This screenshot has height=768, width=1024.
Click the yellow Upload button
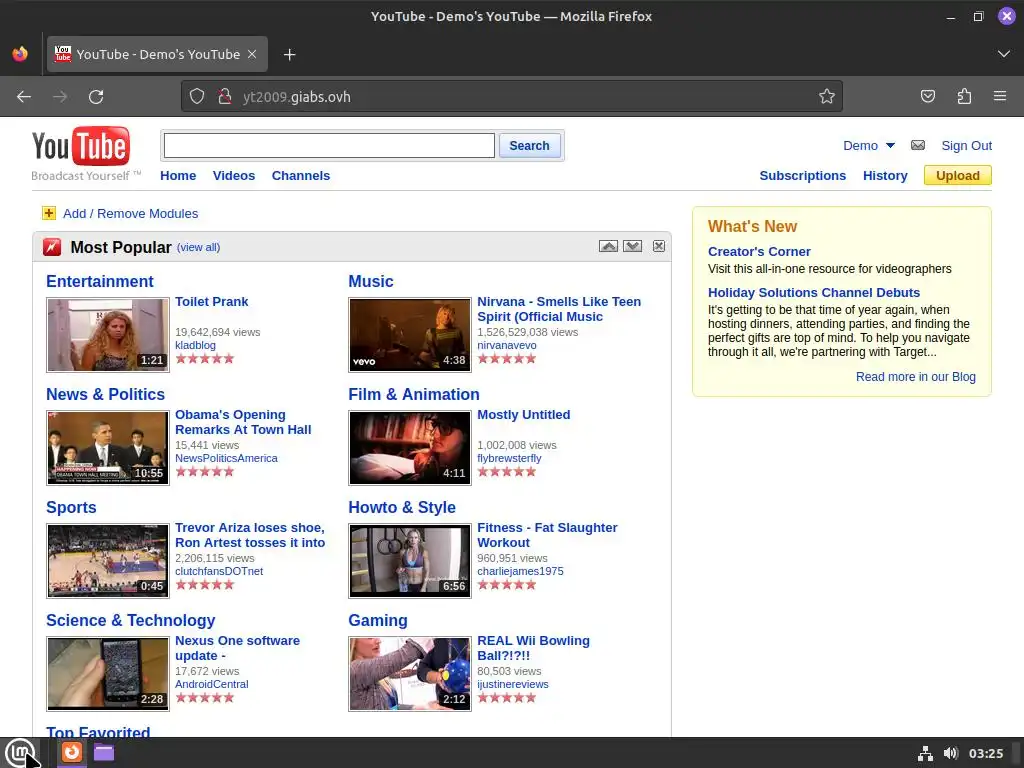(957, 176)
